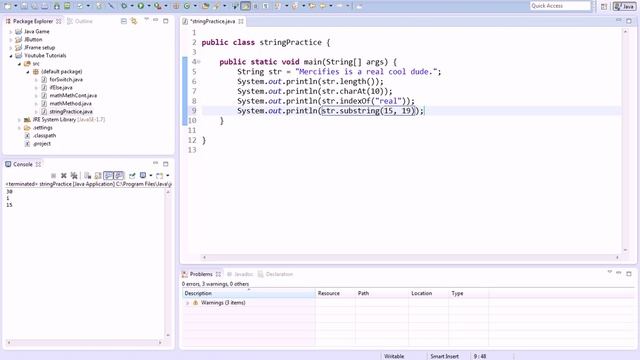640x360 pixels.
Task: Open Display Selected Console dropdown arrow
Action: (151, 176)
